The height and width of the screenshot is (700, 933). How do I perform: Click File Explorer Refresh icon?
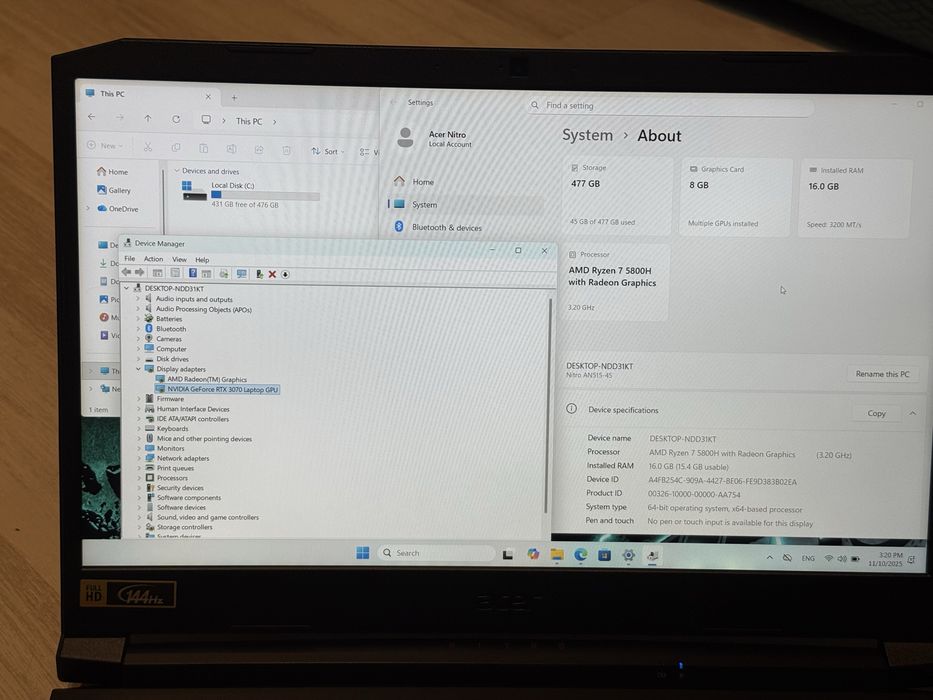[176, 119]
